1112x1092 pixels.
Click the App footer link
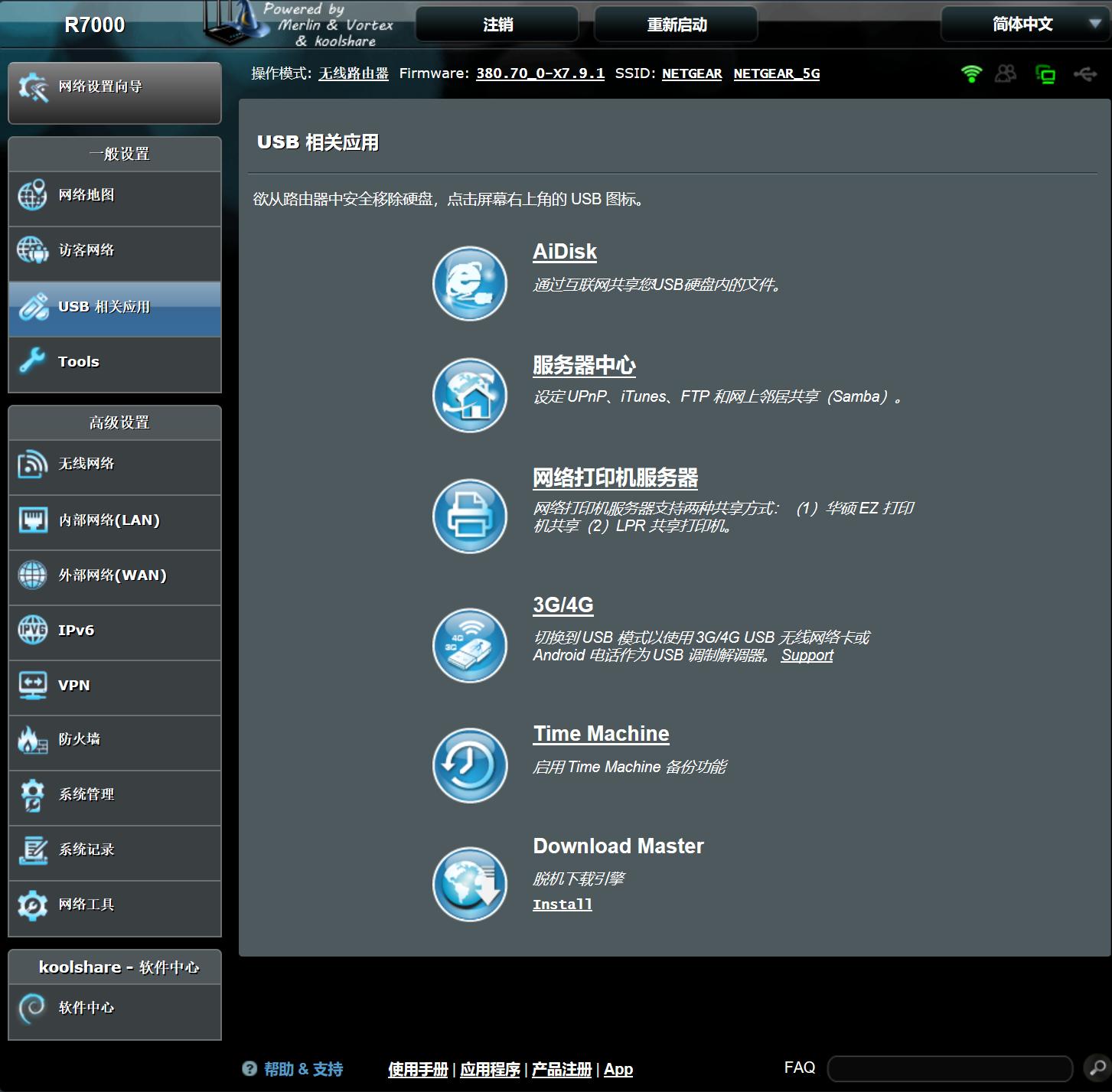[x=618, y=1069]
